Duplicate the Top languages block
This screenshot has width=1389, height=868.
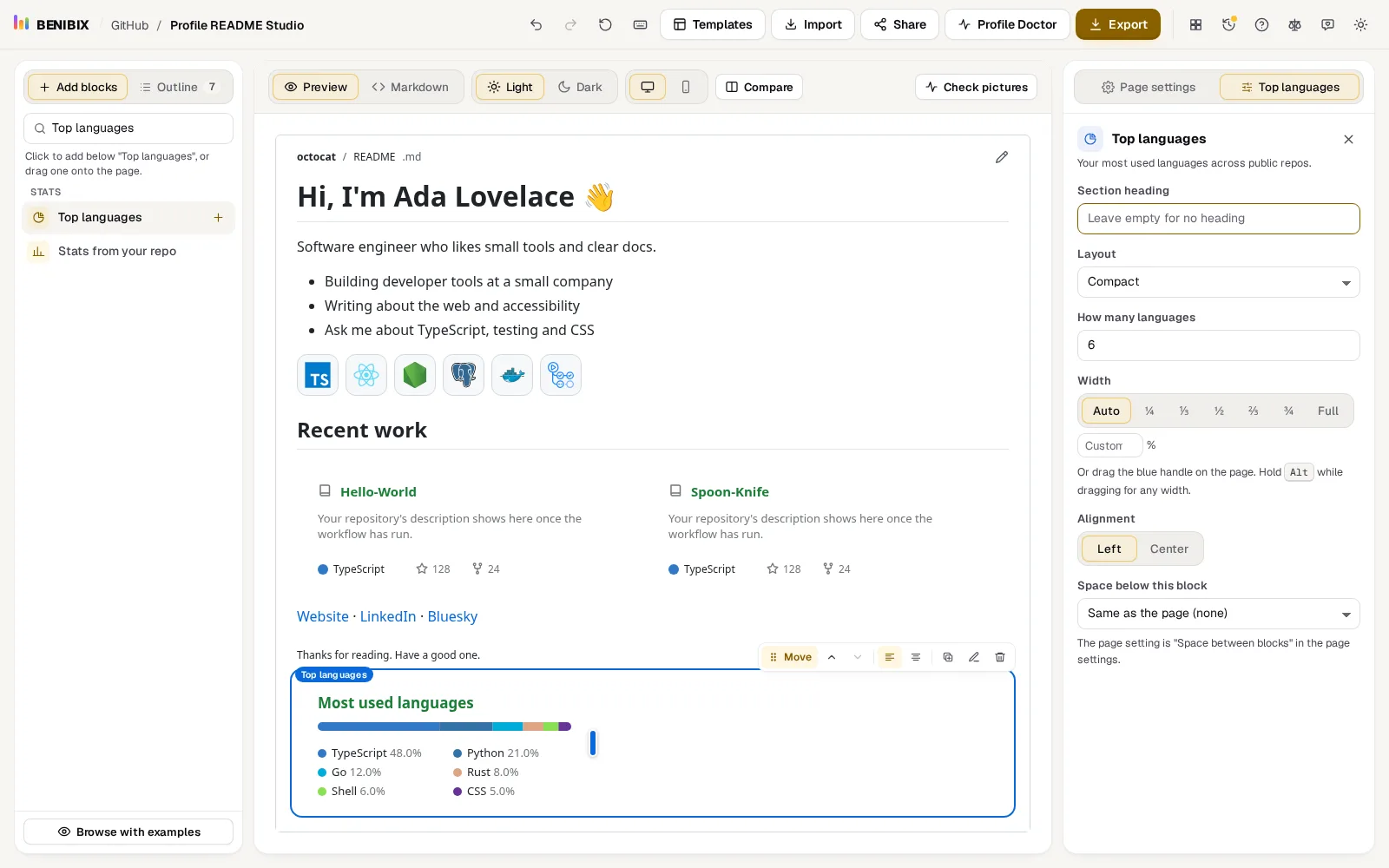(948, 657)
